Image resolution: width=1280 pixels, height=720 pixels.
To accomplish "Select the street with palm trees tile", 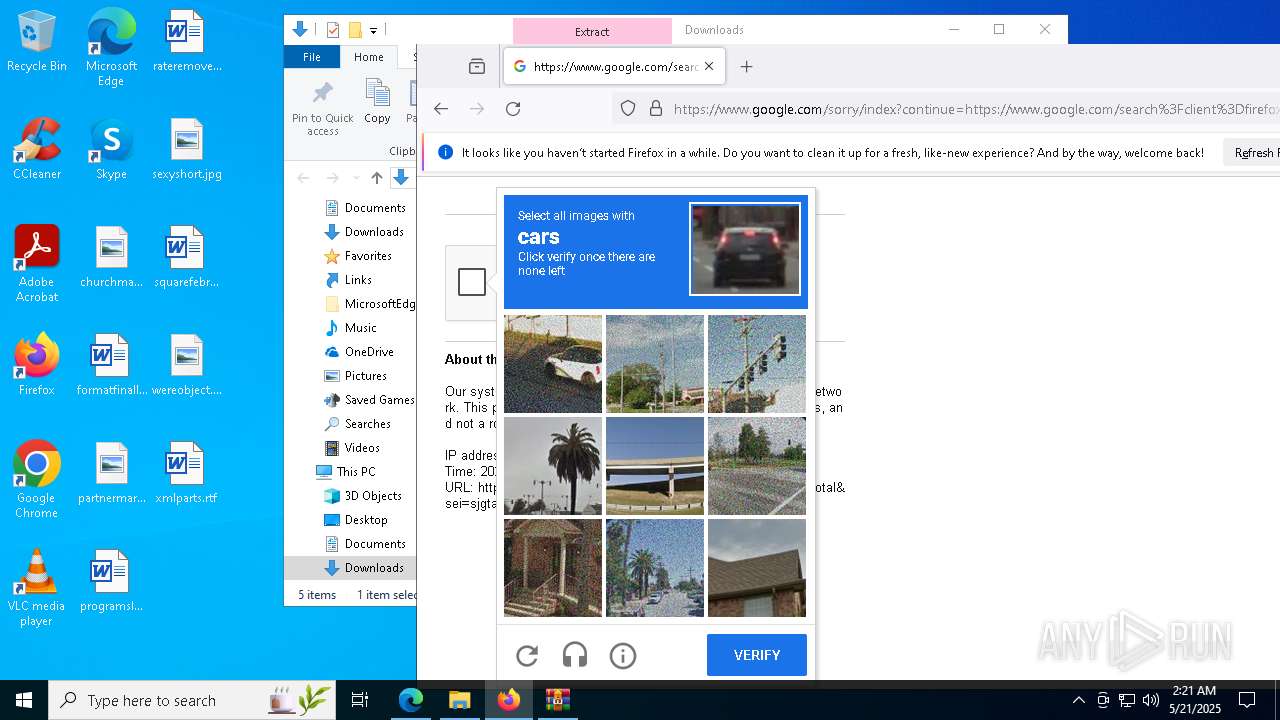I will coord(655,568).
